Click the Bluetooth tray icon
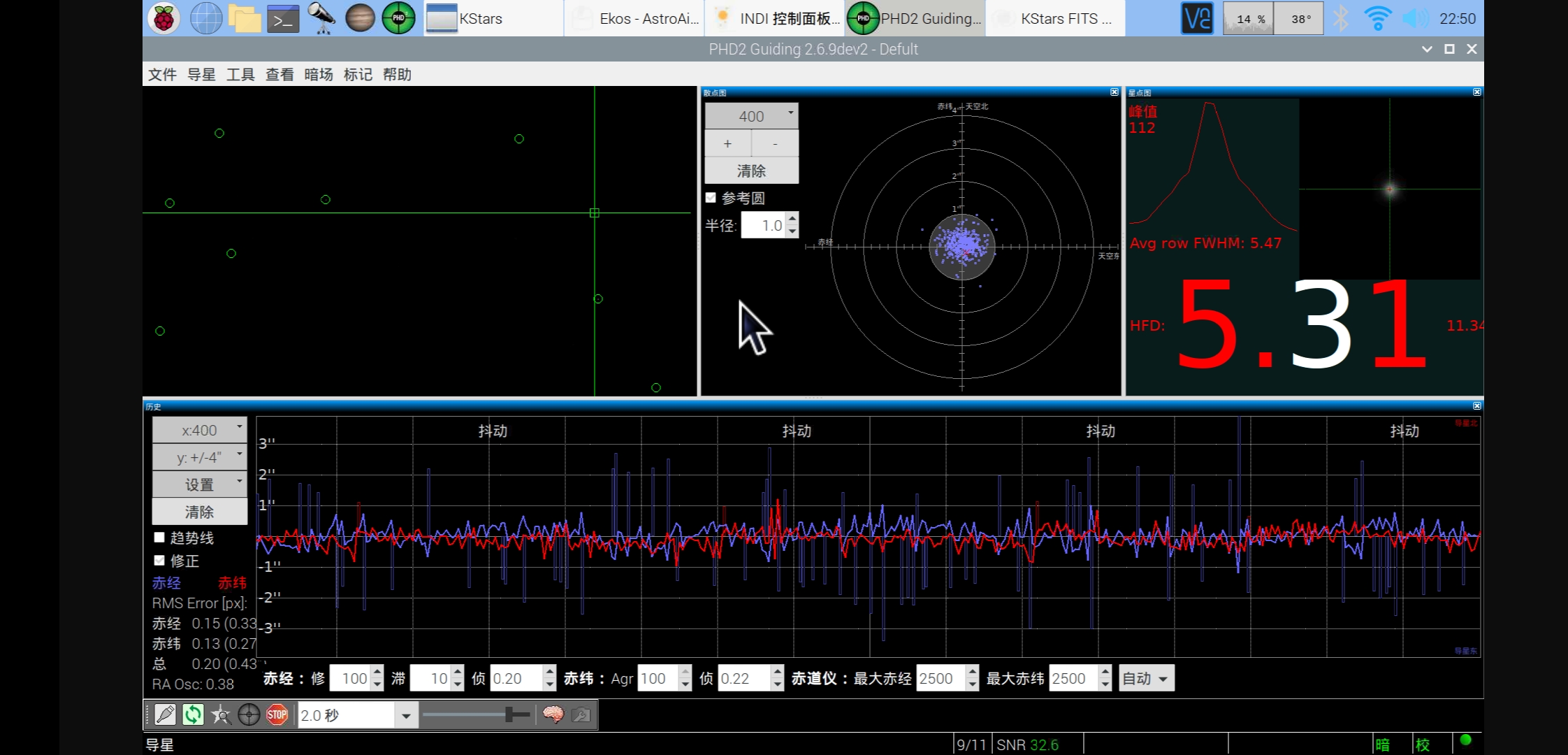Screen dimensions: 1568x755 [x=1340, y=18]
